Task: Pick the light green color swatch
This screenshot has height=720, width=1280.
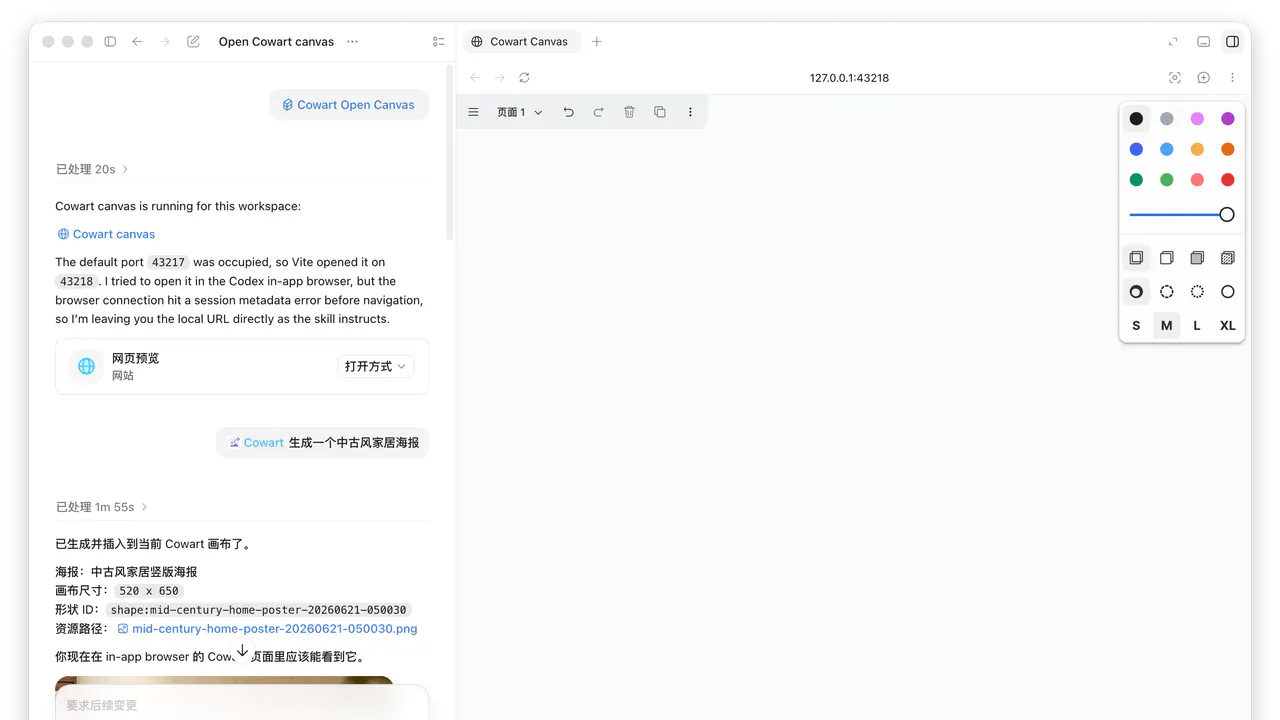Action: [1167, 180]
